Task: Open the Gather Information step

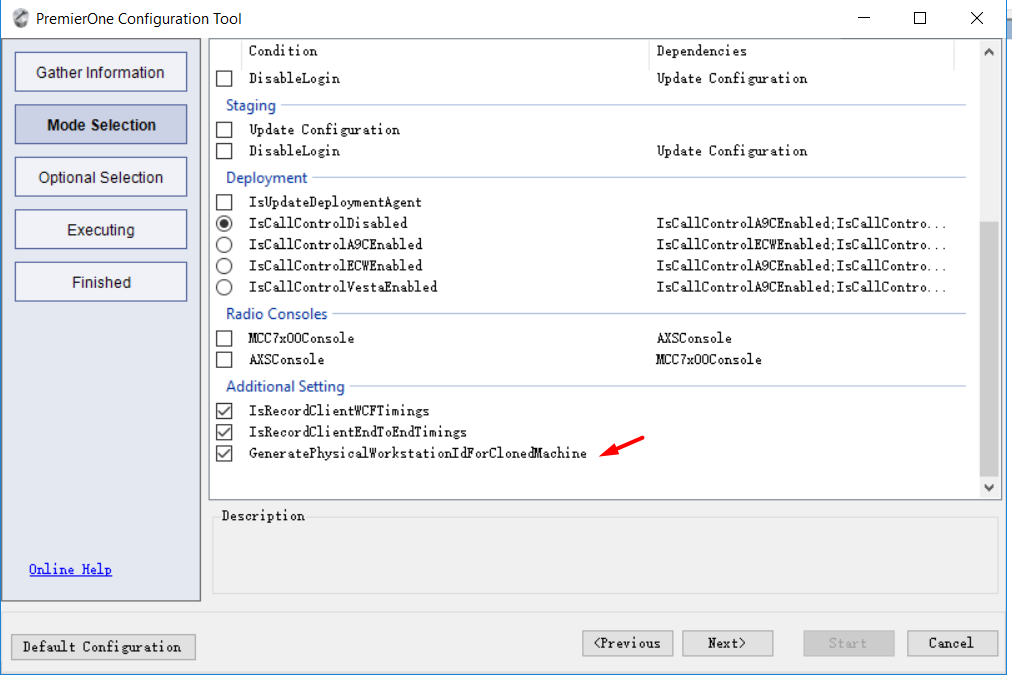Action: coord(101,72)
